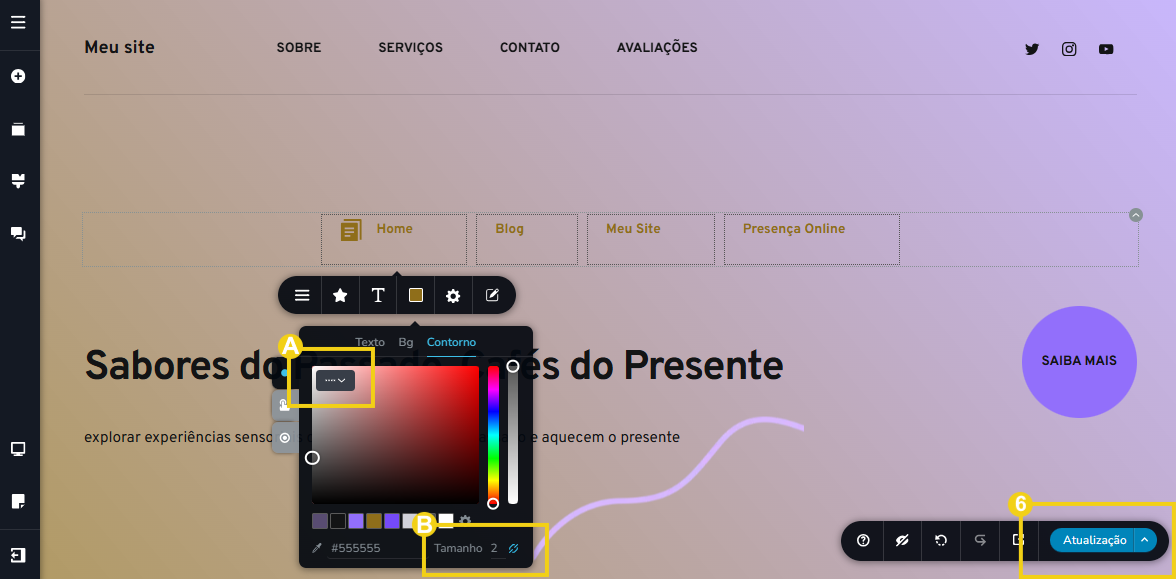Open the gear settings in the floating toolbar
Viewport: 1176px width, 579px height.
coord(453,295)
